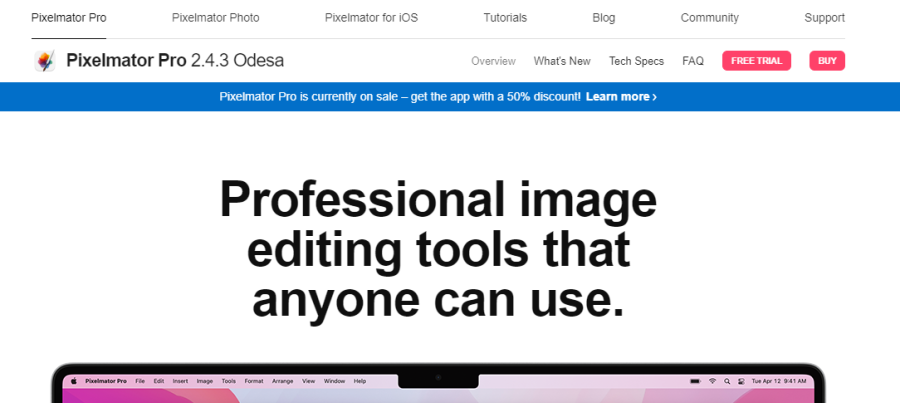
Task: Open the Insert menu in the MacBook image
Action: coord(180,381)
